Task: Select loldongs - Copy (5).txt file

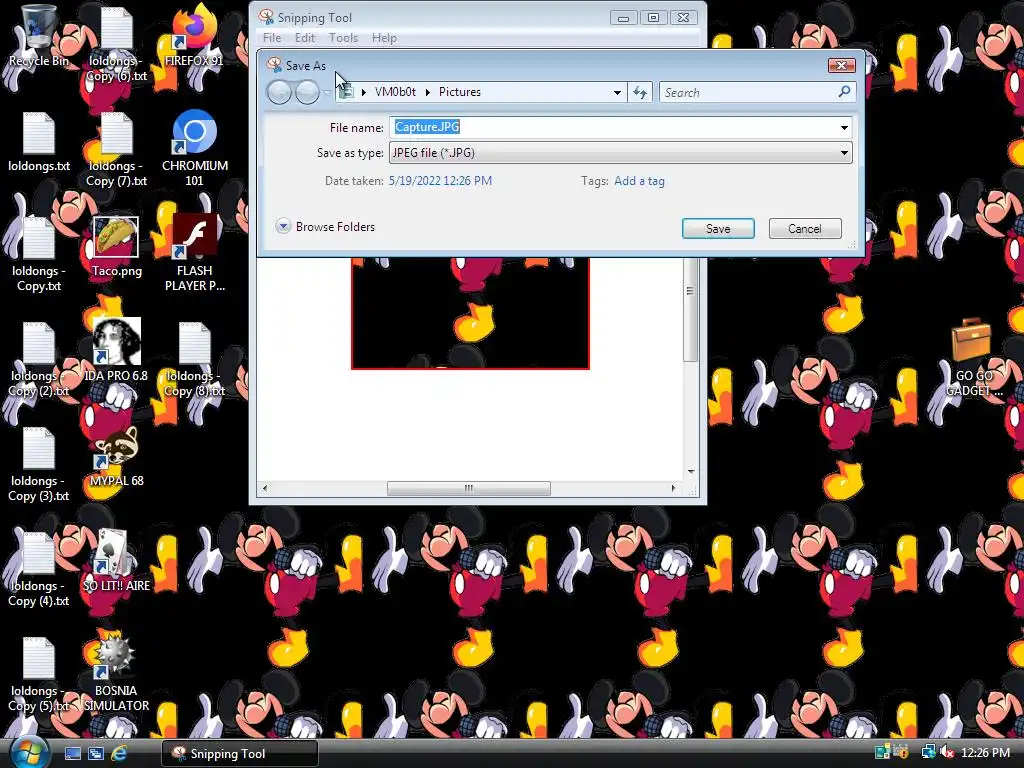Action: [x=39, y=674]
